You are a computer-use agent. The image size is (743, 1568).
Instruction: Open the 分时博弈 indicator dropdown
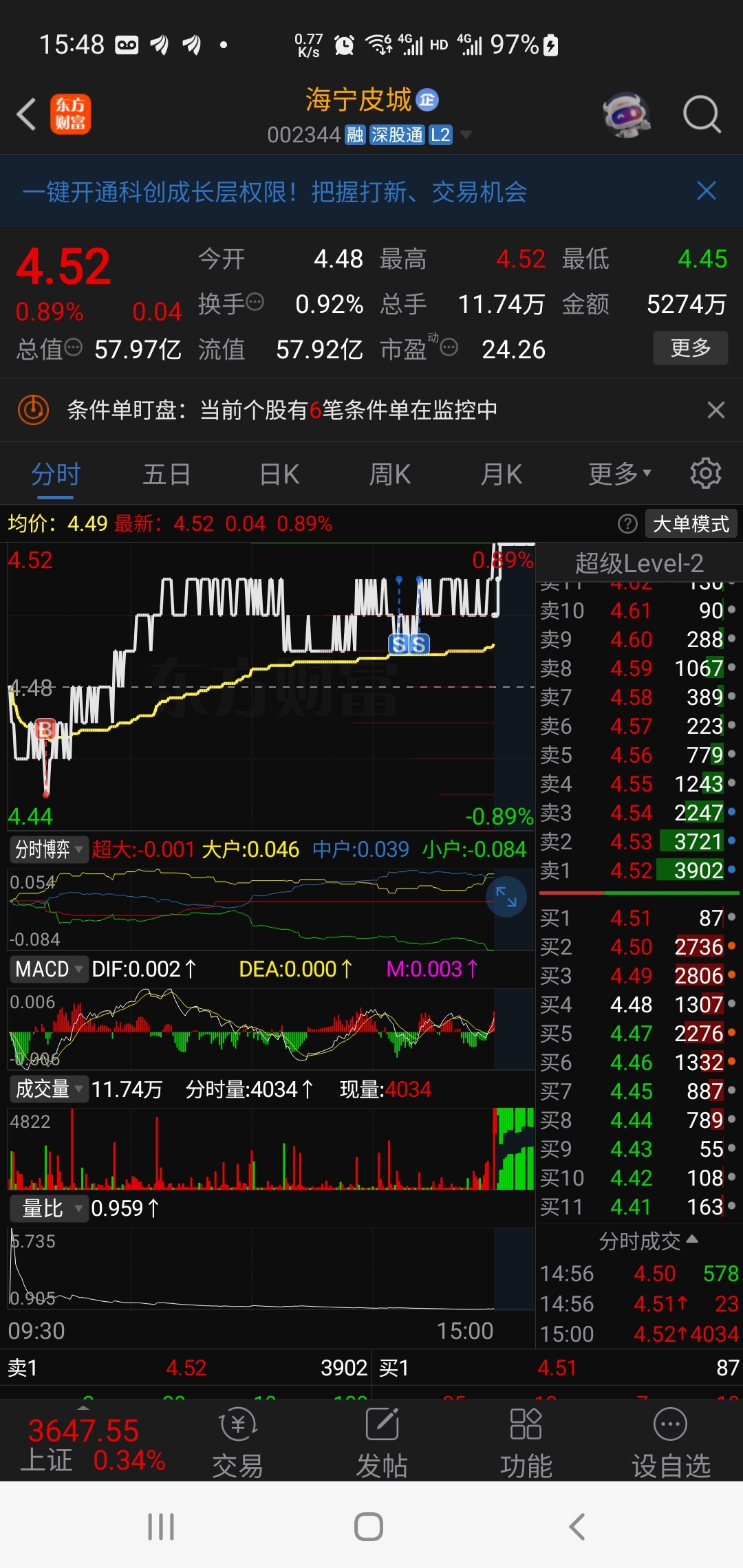coord(48,849)
